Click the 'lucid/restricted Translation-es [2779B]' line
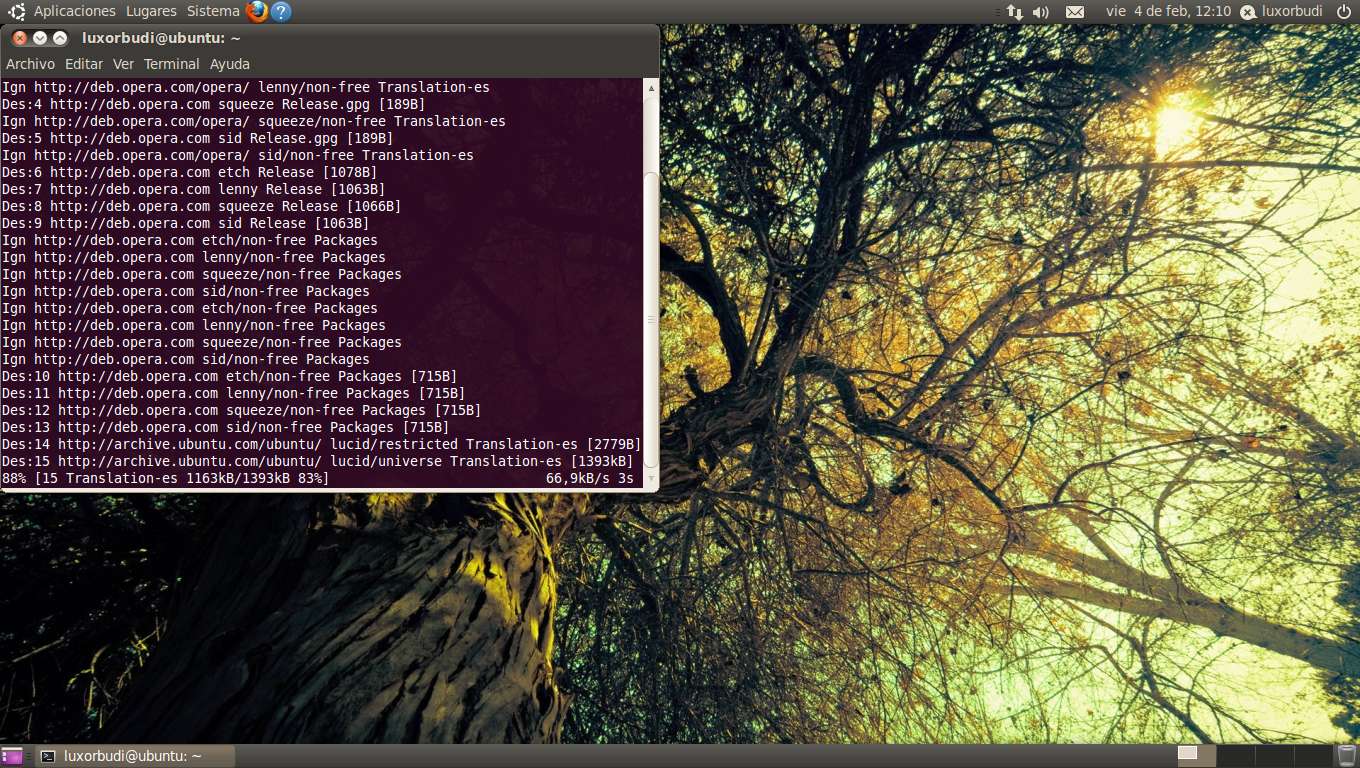 coord(322,444)
